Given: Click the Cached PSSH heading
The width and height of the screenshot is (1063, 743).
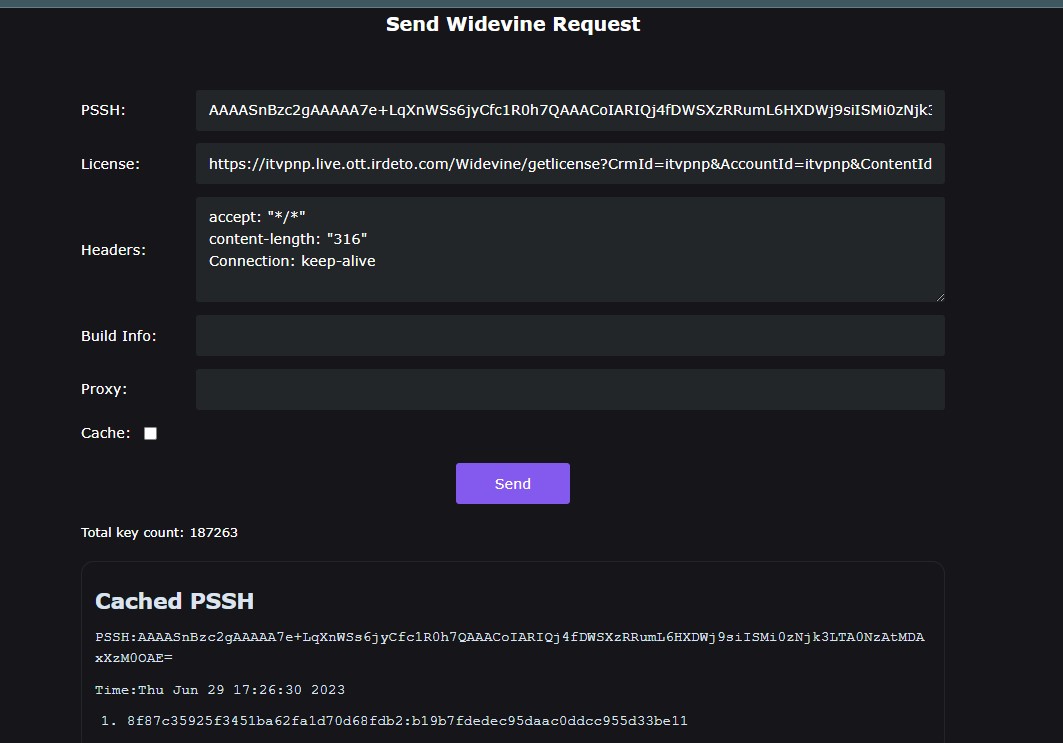Looking at the screenshot, I should pyautogui.click(x=174, y=601).
